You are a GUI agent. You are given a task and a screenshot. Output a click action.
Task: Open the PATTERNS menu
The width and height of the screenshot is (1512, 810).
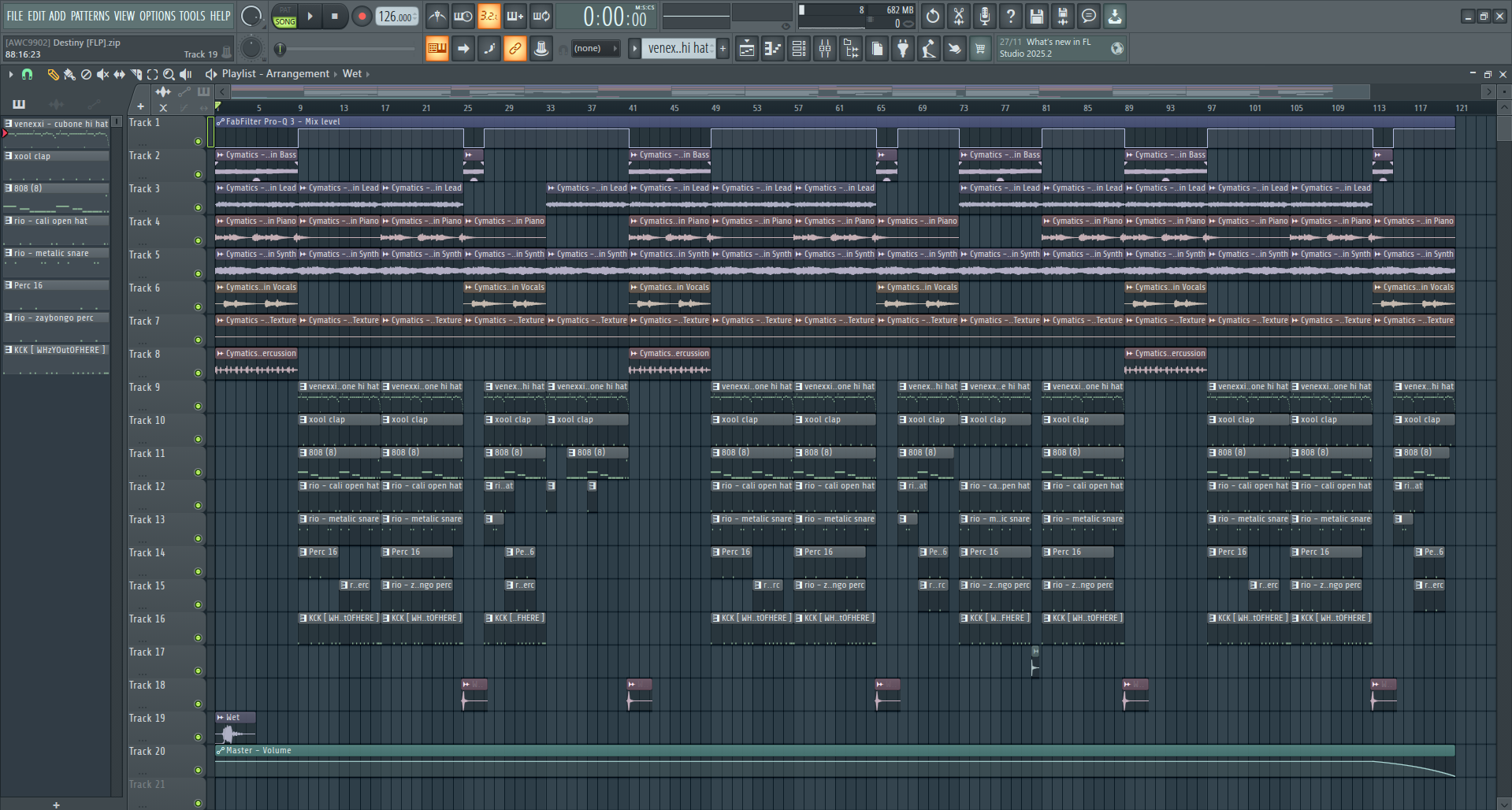click(x=90, y=16)
